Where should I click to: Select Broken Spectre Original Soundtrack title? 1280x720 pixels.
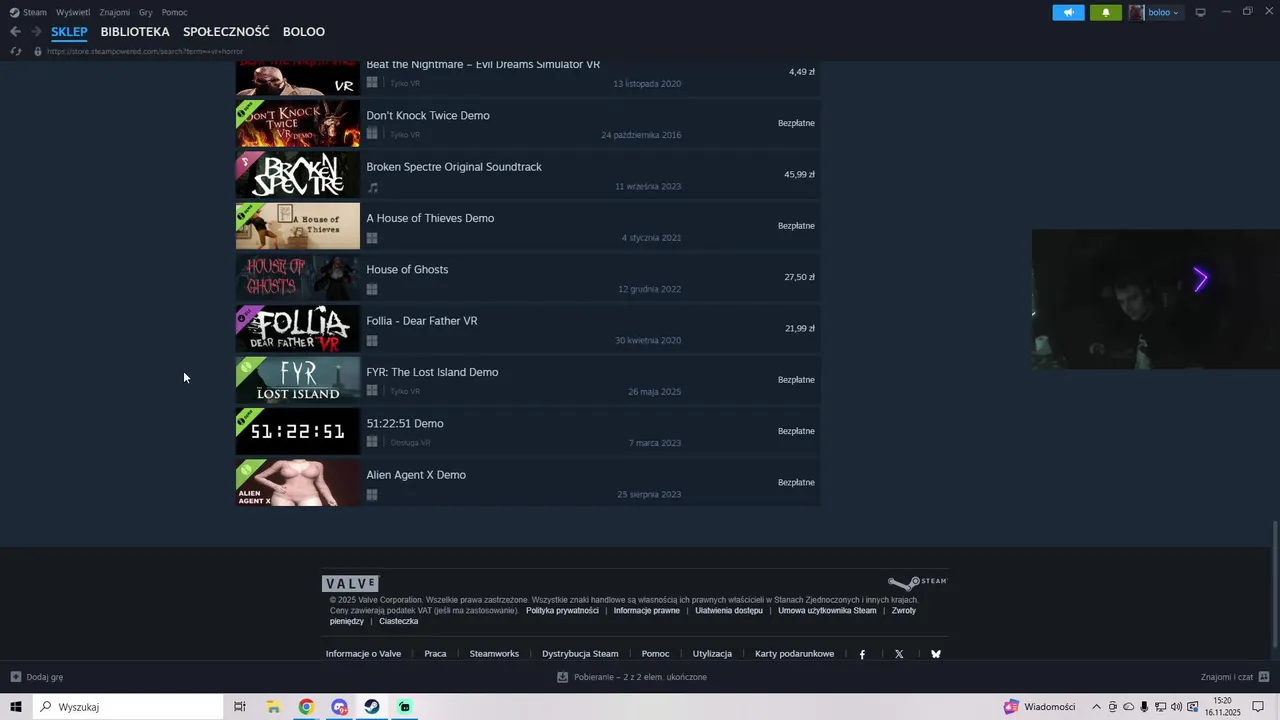coord(454,166)
